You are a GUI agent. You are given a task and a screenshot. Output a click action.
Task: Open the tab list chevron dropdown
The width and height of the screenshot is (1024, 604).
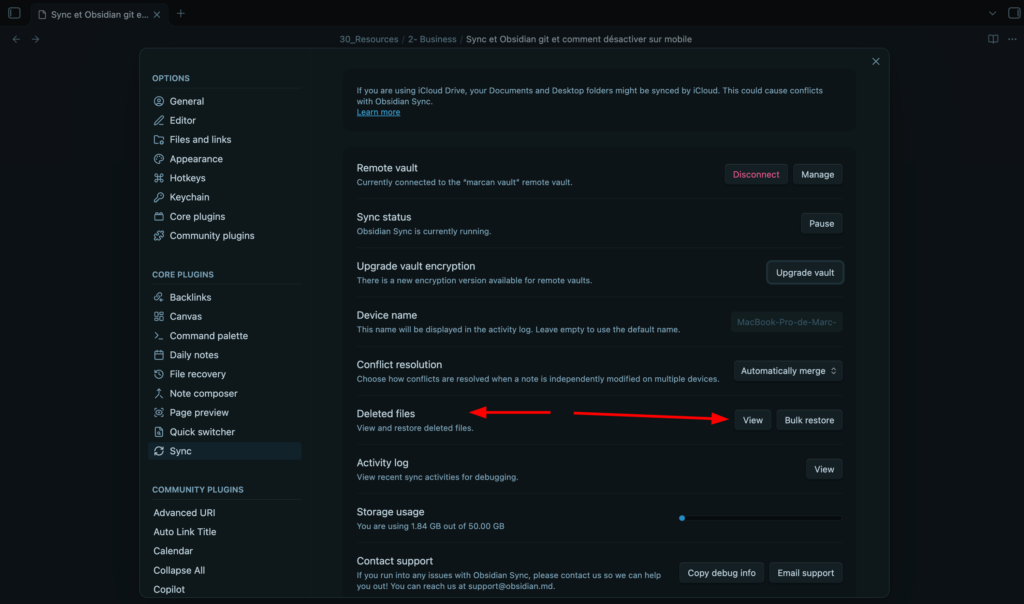click(x=992, y=13)
